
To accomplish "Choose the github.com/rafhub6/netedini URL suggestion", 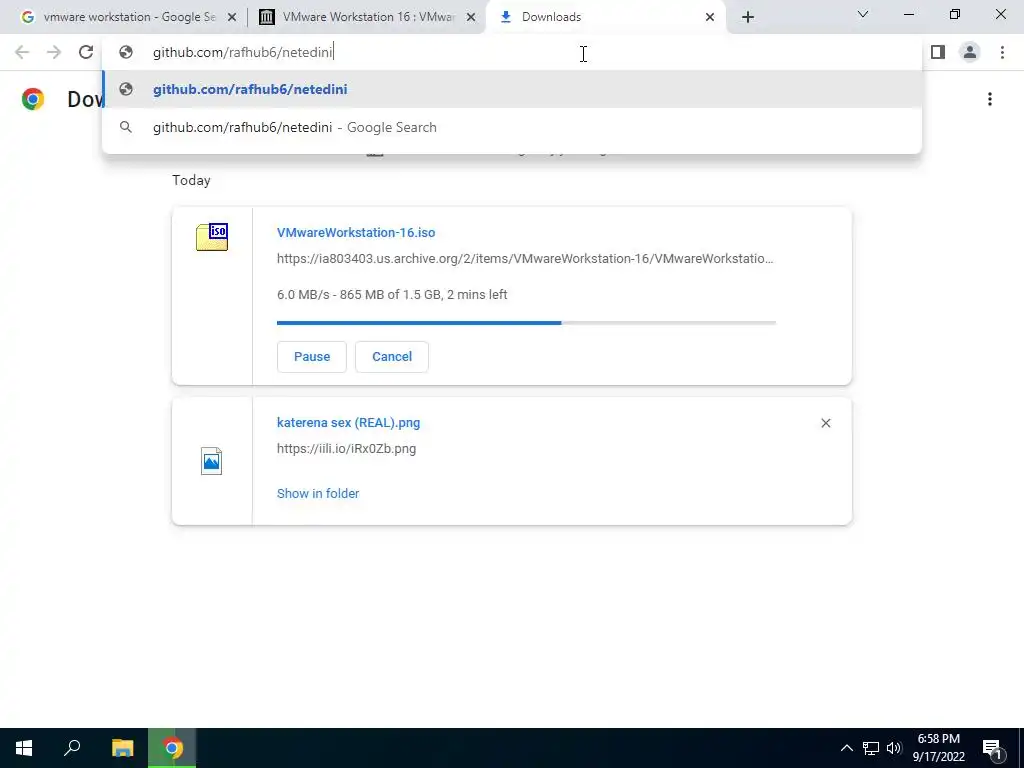I will pos(512,89).
